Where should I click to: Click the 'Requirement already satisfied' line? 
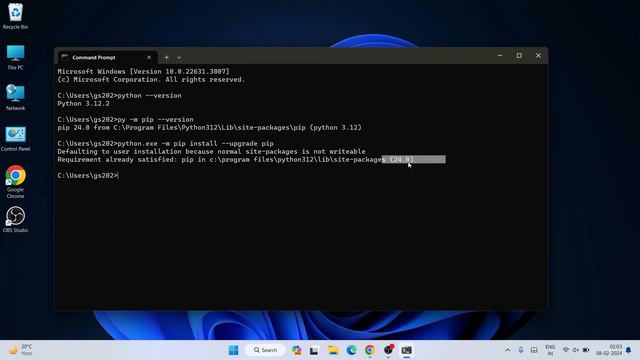pyautogui.click(x=236, y=160)
